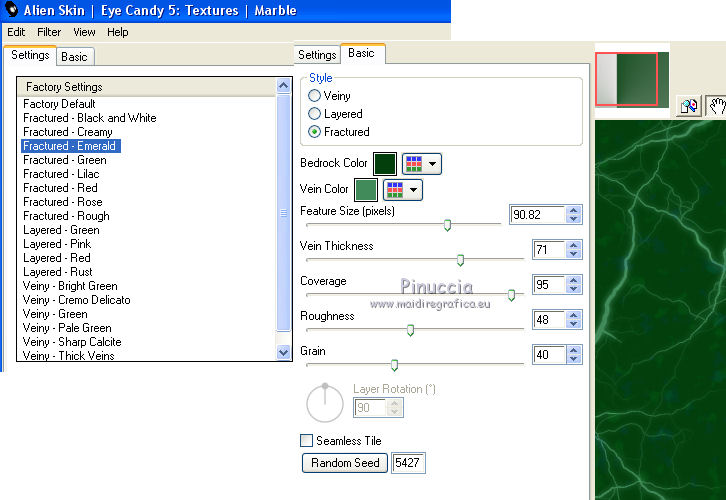Click the Basic tab in right panel
The height and width of the screenshot is (500, 726).
(x=362, y=53)
